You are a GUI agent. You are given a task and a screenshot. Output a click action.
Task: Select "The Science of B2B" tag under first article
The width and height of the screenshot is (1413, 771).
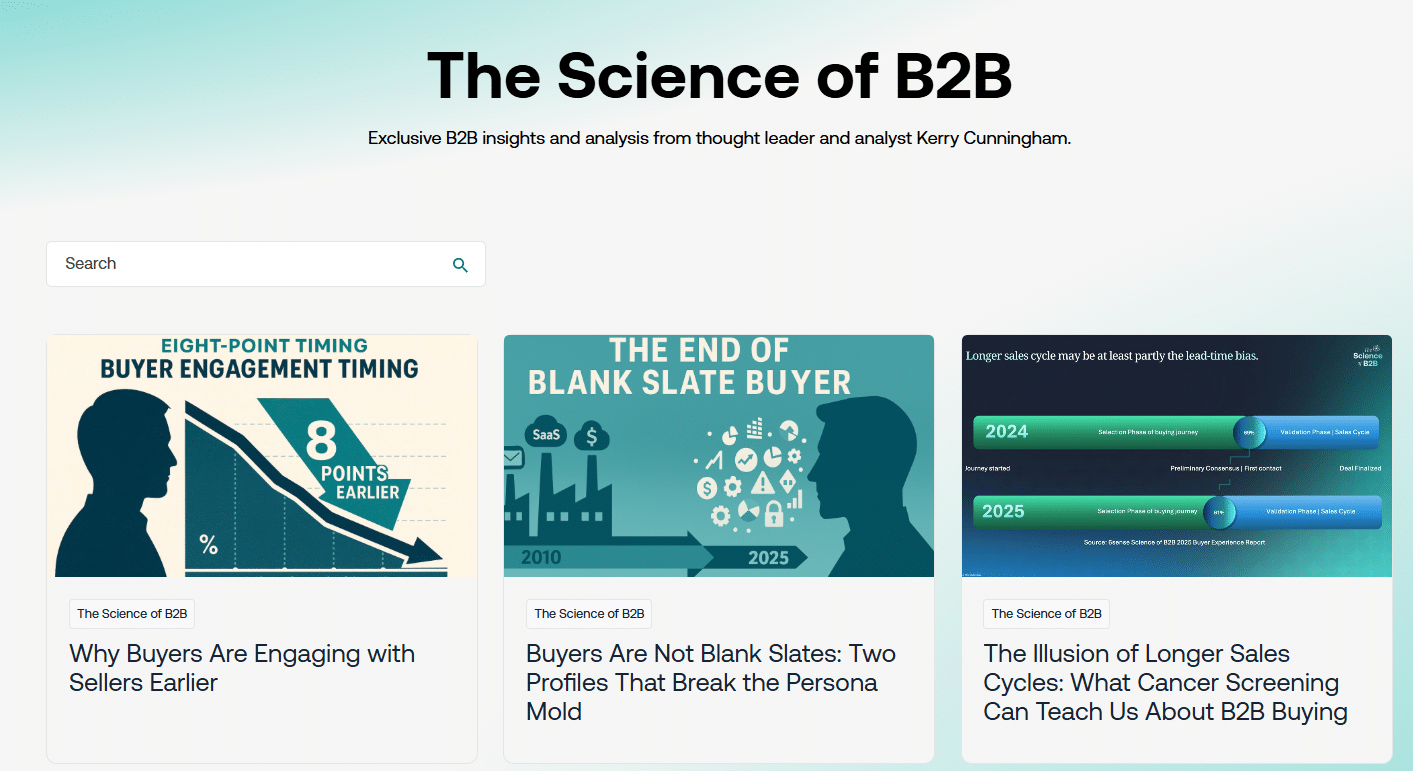click(131, 613)
